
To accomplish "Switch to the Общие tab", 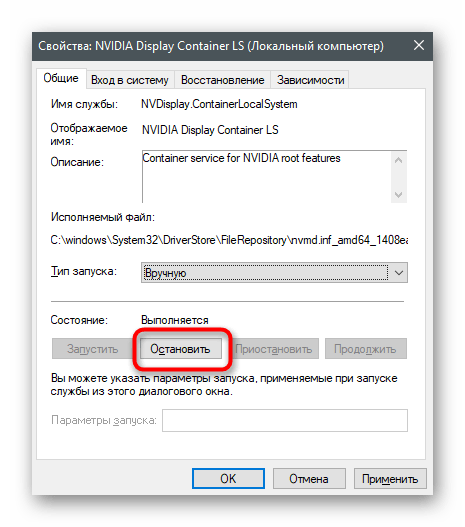I will [61, 78].
